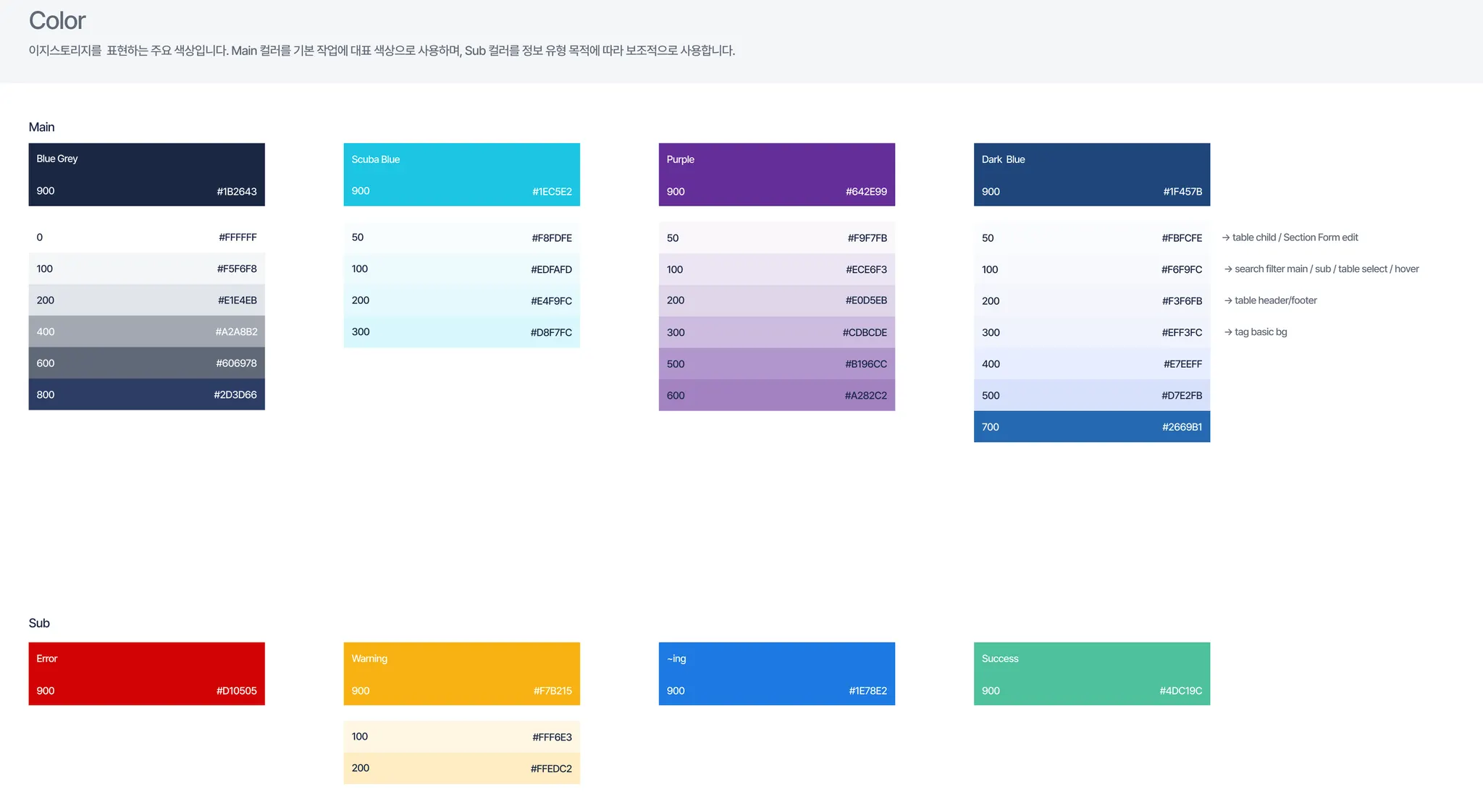The height and width of the screenshot is (812, 1483).
Task: Click the Sub section heading
Action: click(x=39, y=623)
